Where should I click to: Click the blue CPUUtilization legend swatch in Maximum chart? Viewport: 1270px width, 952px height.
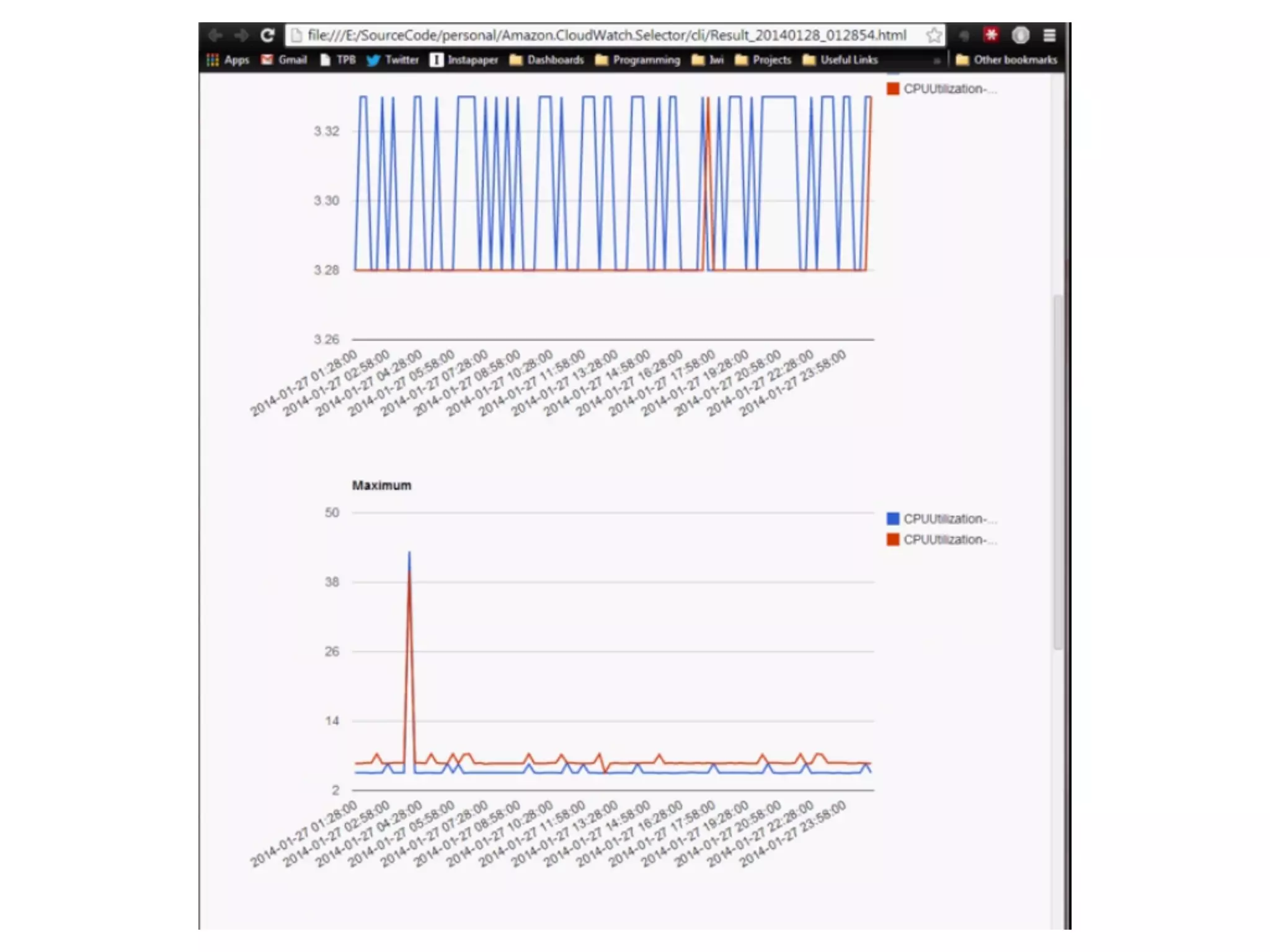(x=893, y=519)
